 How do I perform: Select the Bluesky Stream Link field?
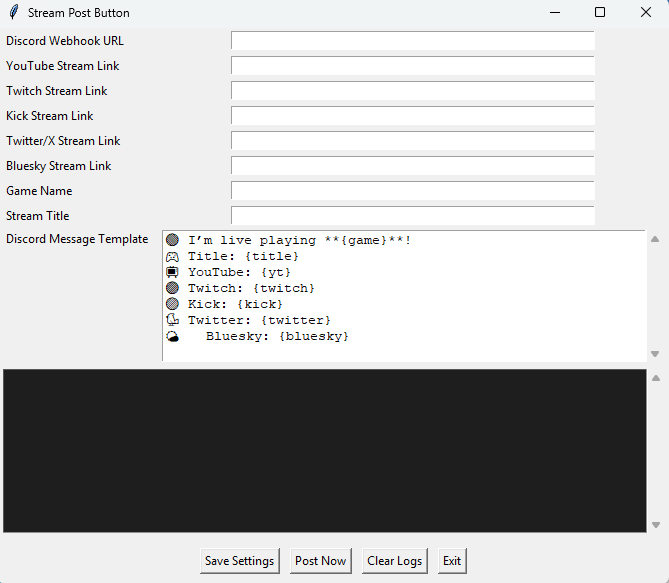[413, 166]
